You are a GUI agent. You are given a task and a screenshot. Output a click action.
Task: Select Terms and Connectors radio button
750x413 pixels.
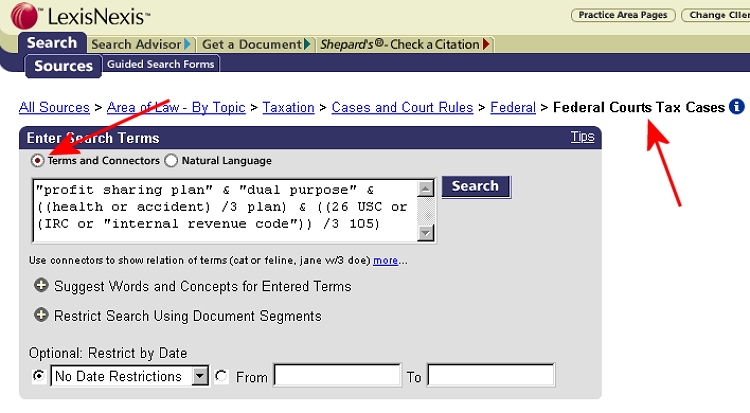[x=37, y=160]
